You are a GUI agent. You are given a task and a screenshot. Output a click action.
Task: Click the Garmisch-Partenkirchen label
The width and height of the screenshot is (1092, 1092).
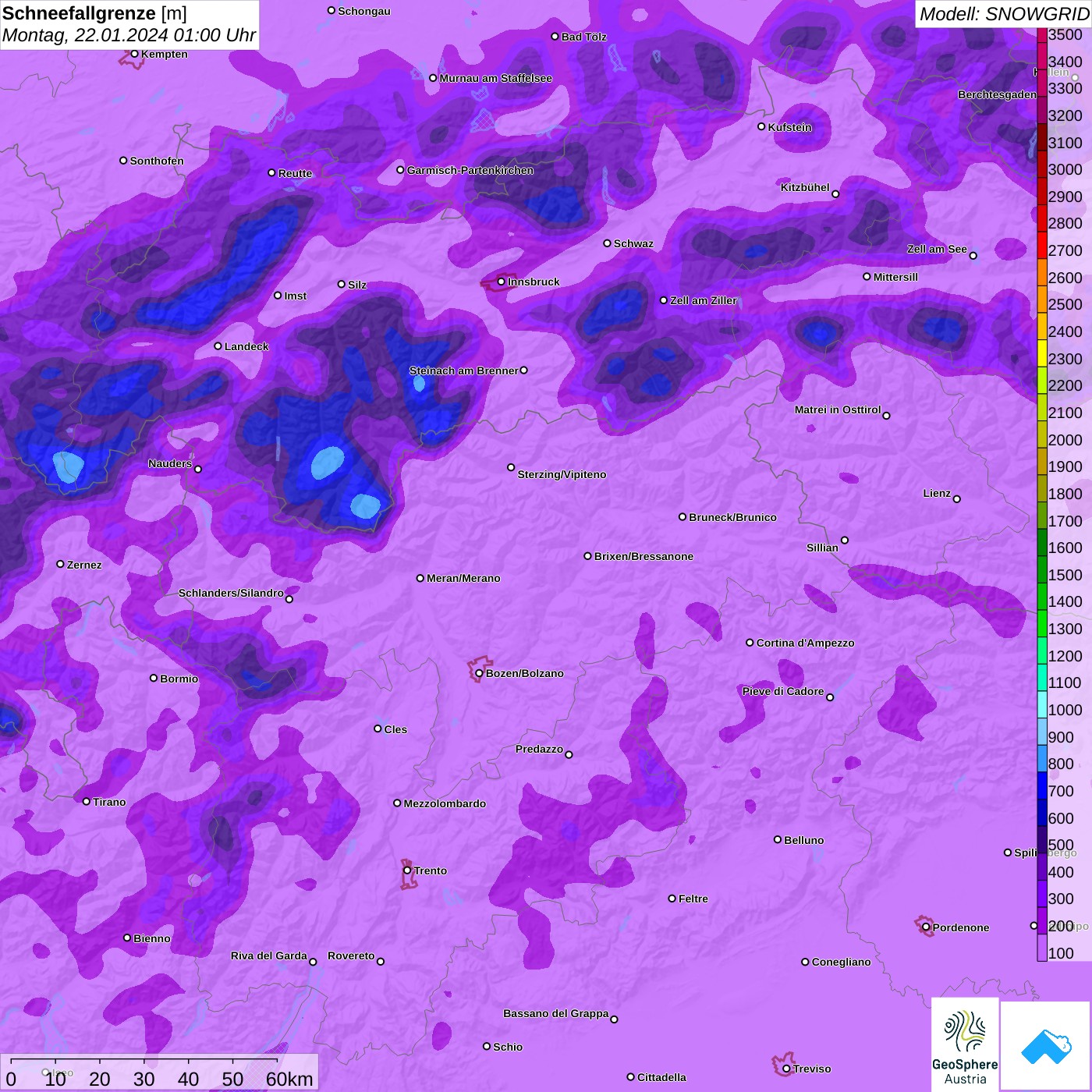[470, 170]
